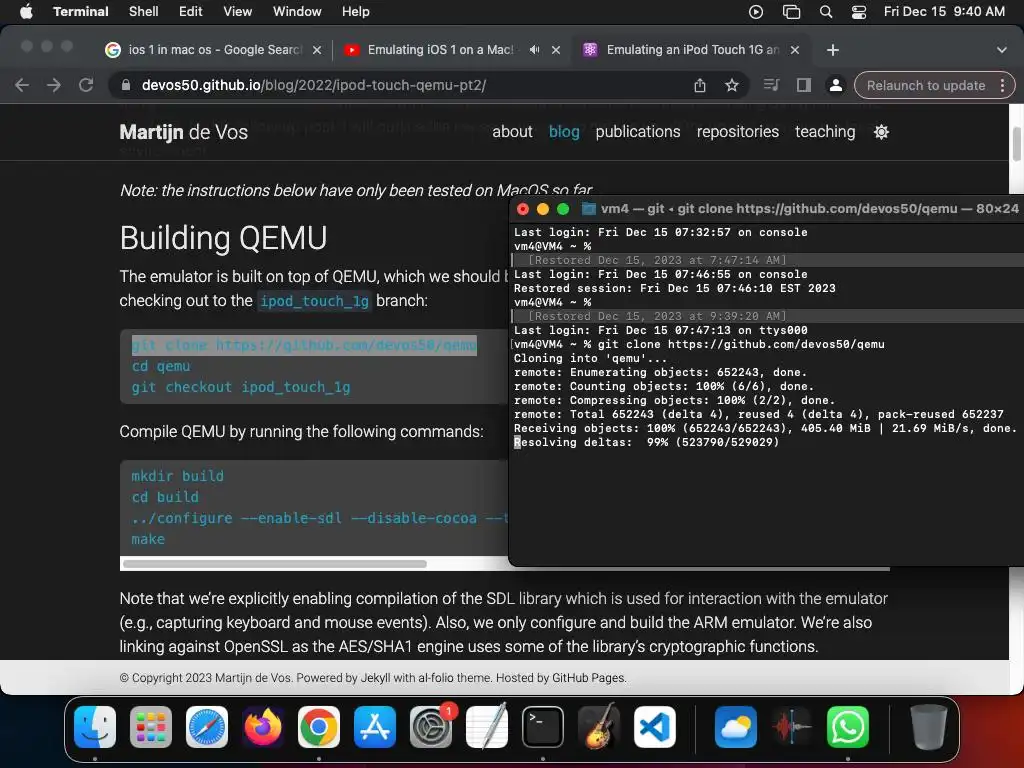Viewport: 1024px width, 768px height.
Task: Toggle the site's light/dark theme
Action: (x=881, y=132)
